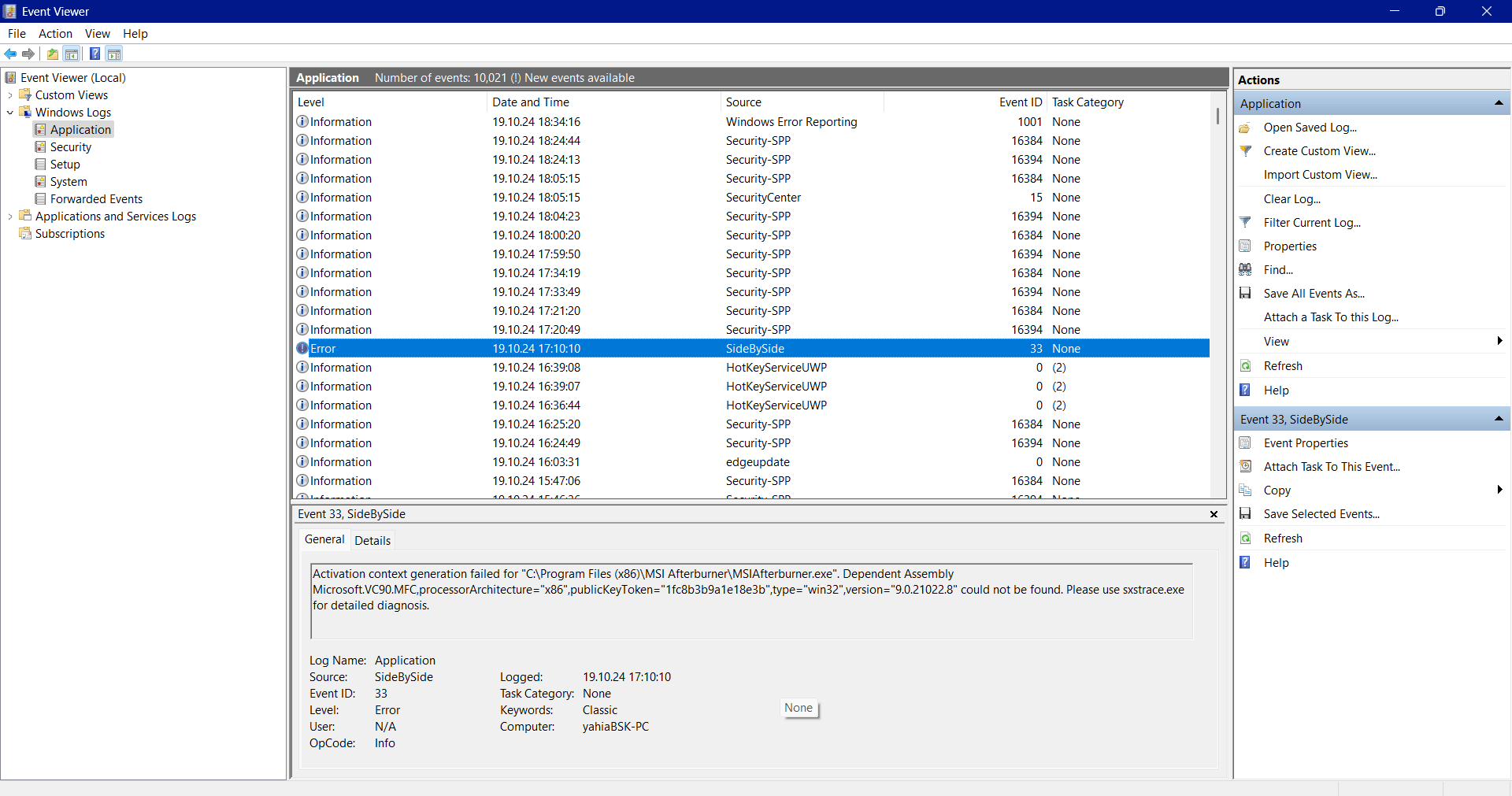Open the View submenu arrow in Actions
Screen dimensions: 1512x796
[1499, 342]
